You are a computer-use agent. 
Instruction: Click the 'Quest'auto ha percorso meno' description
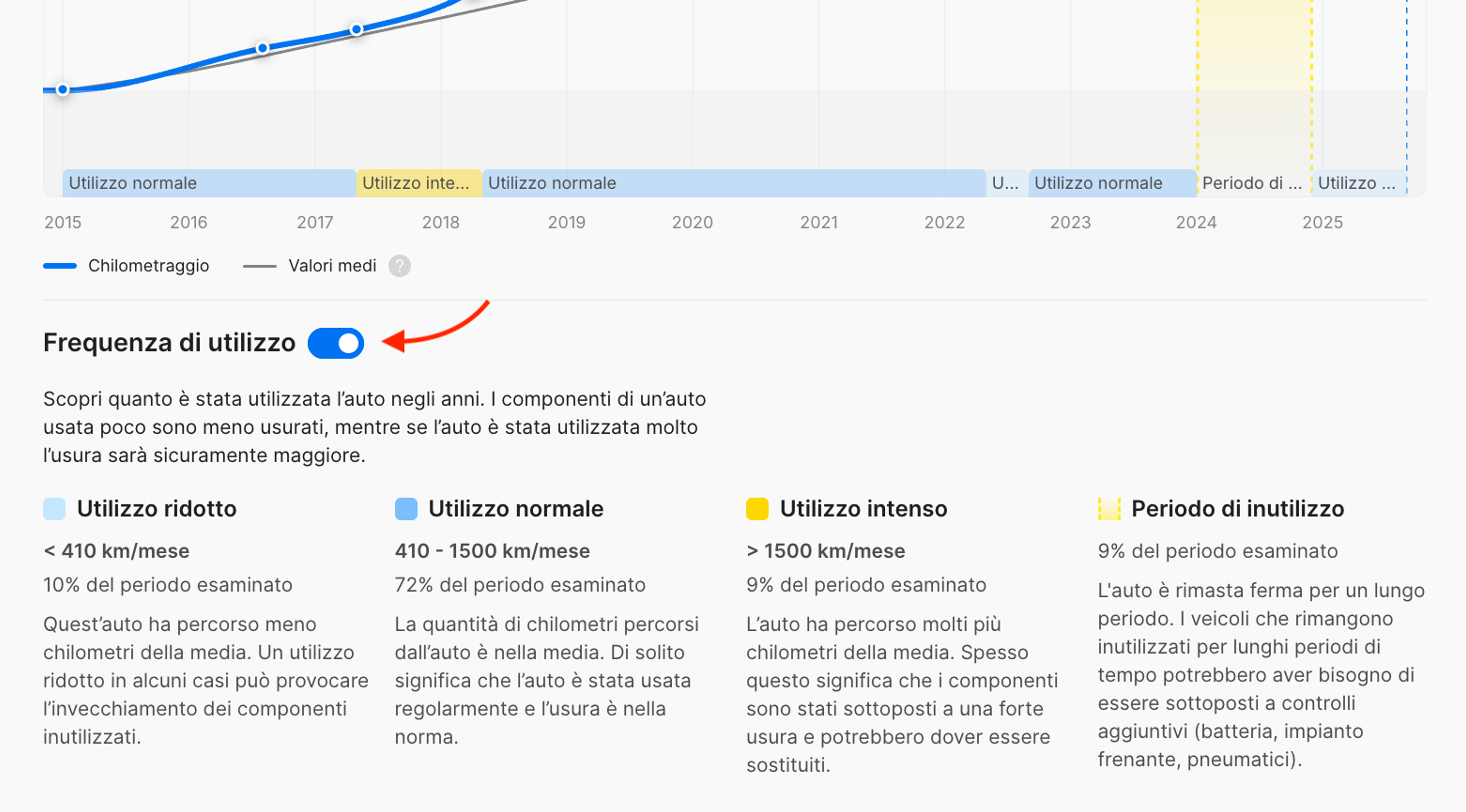coord(206,681)
